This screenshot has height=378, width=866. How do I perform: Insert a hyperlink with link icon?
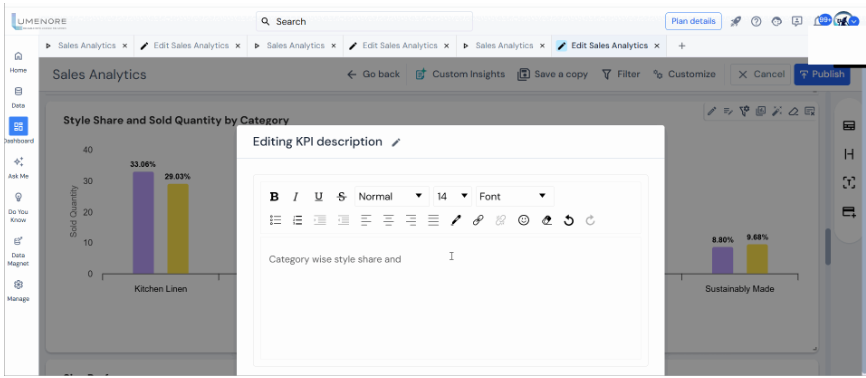point(478,220)
